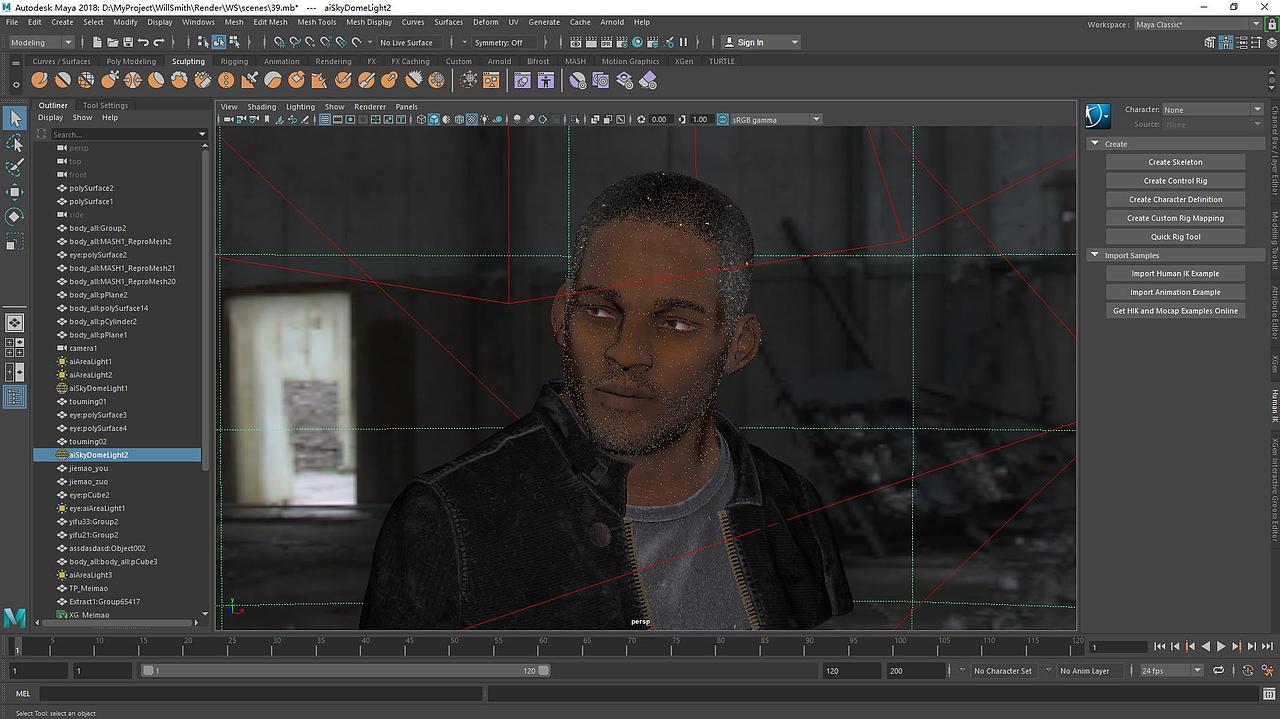
Task: Activate the Lasso select tool
Action: click(x=14, y=143)
